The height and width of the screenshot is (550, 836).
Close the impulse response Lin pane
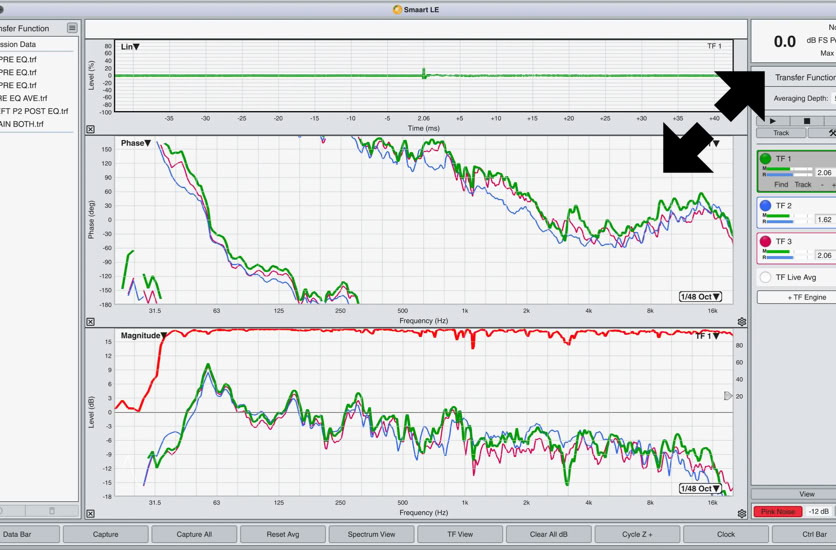pos(90,129)
